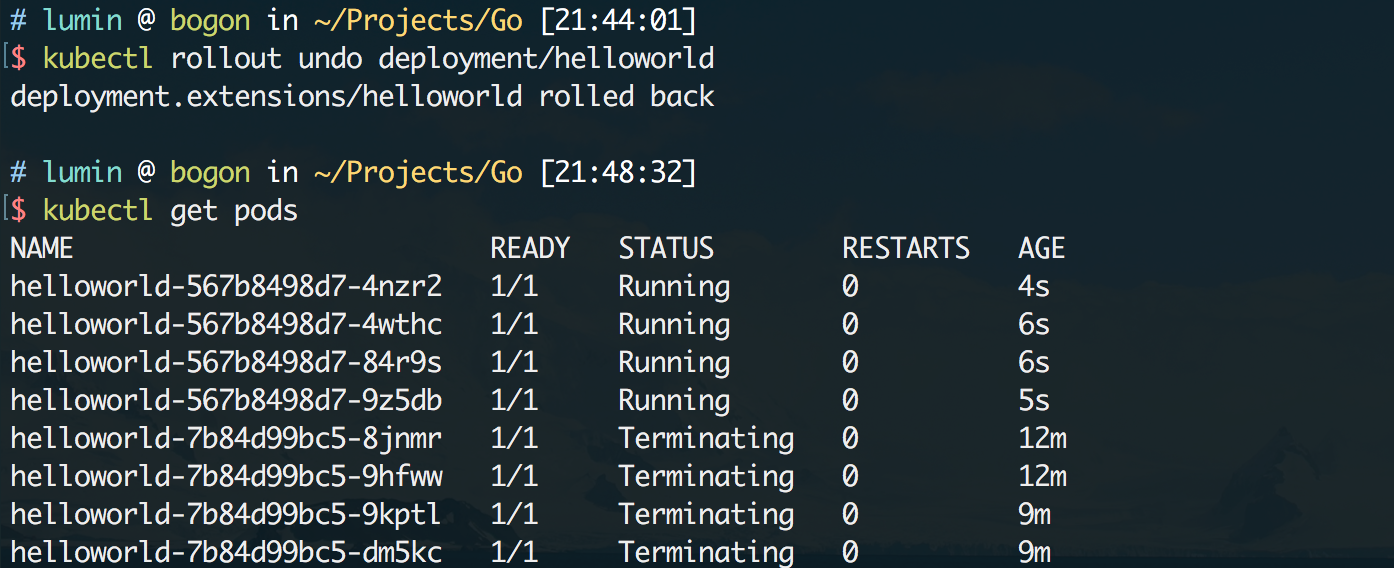Screen dimensions: 1394x568
Task: Click the STATUS column header
Action: (666, 248)
